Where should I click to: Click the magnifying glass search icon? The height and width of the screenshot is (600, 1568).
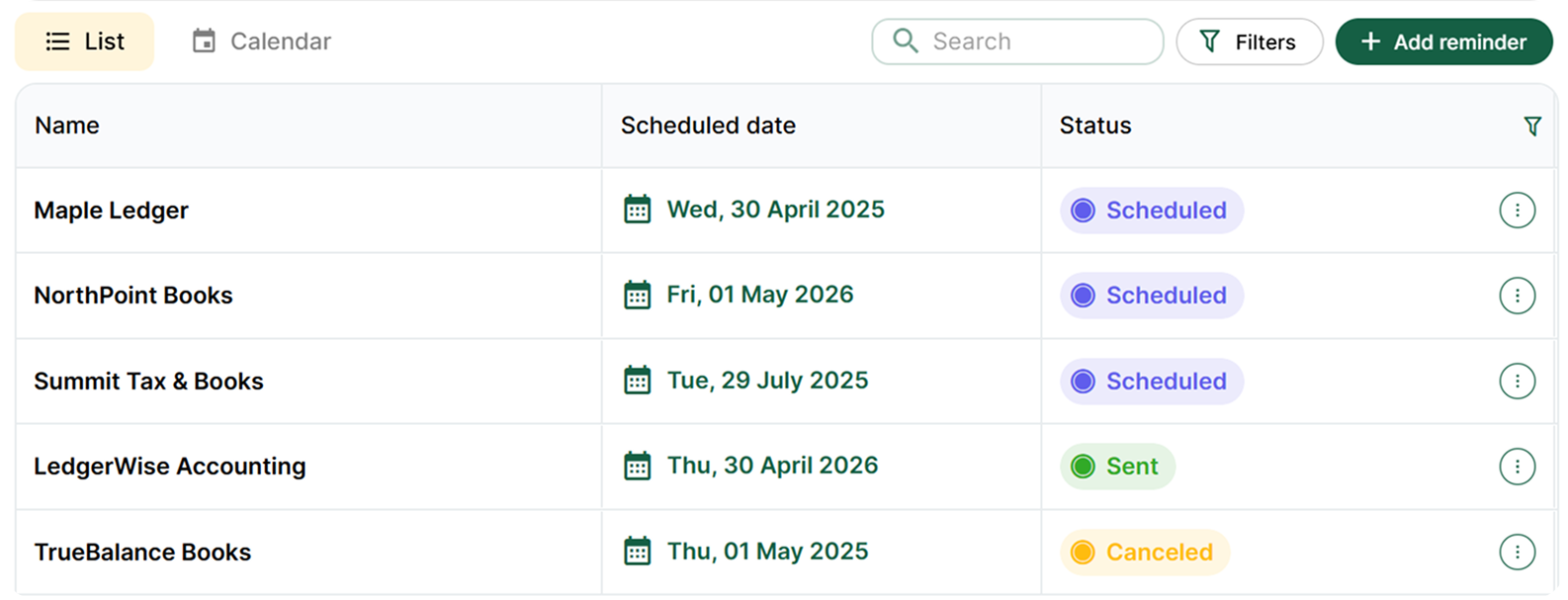coord(904,41)
